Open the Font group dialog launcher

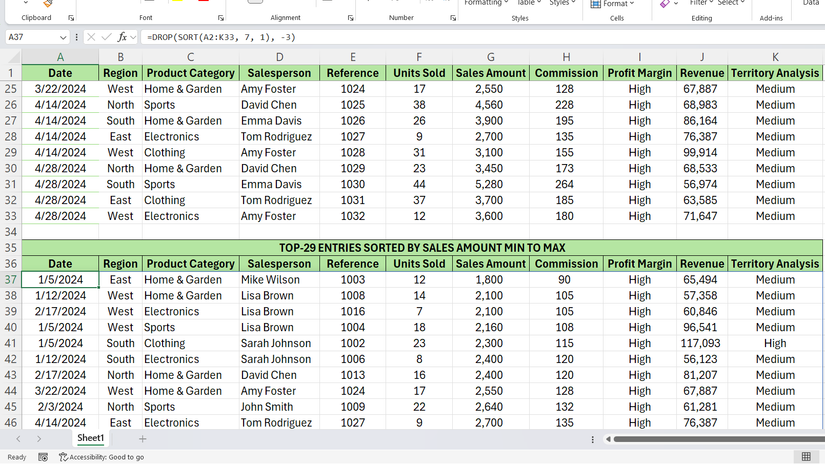[220, 18]
